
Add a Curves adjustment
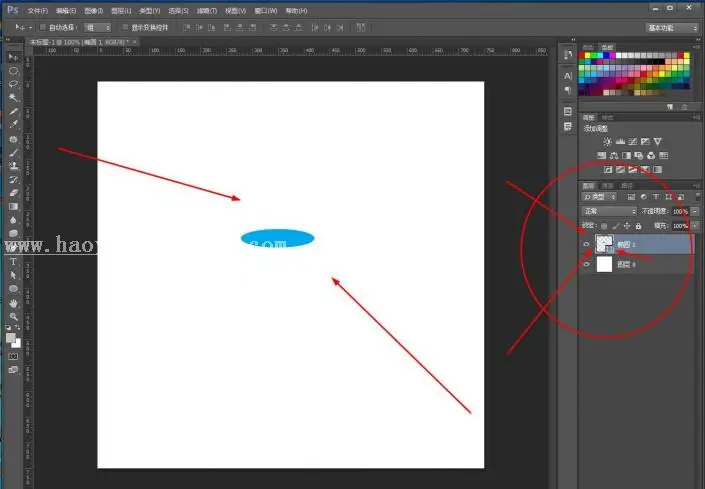point(633,142)
